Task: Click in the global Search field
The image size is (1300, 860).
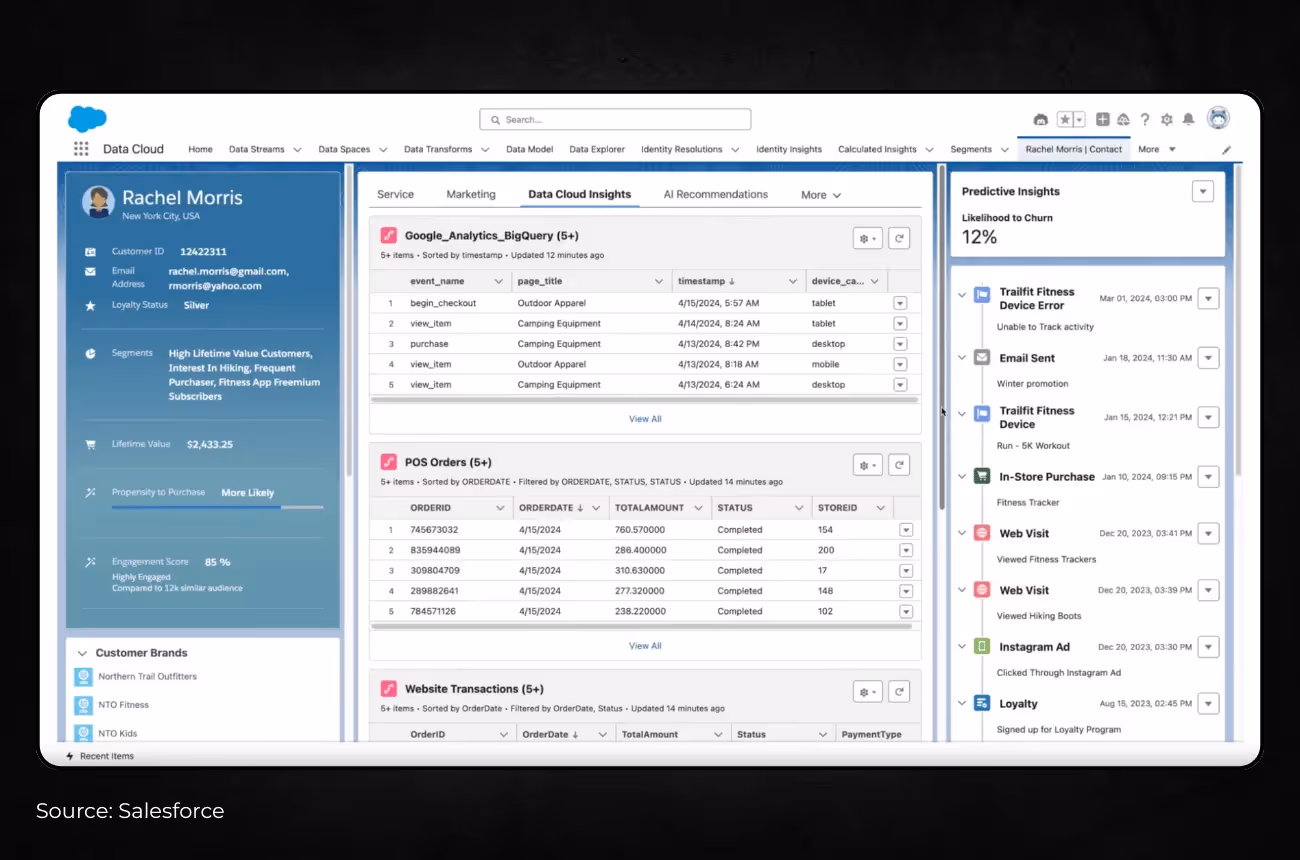Action: coord(615,119)
